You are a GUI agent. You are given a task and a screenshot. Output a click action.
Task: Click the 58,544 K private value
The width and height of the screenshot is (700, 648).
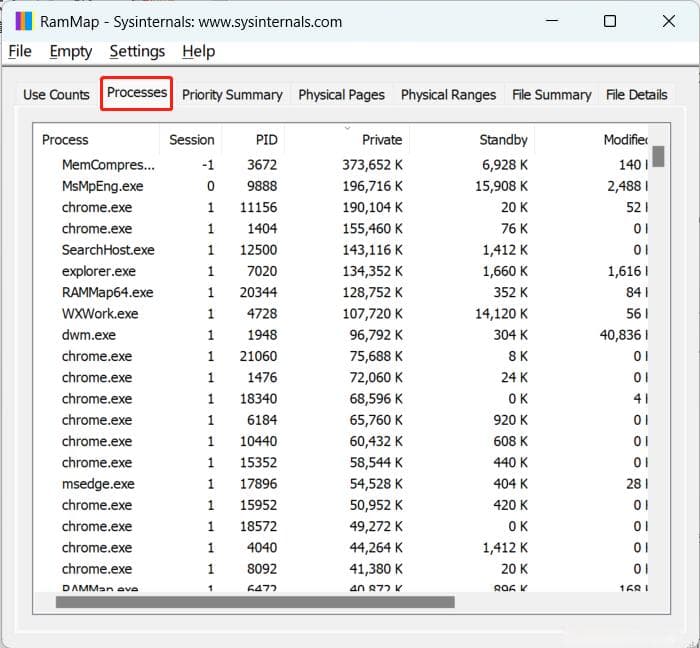pyautogui.click(x=376, y=462)
